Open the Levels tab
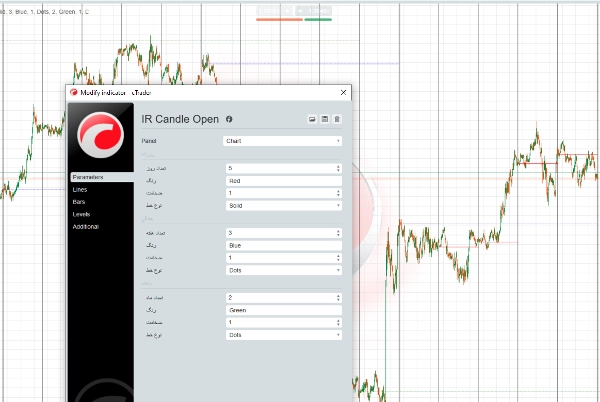Viewport: 600px width, 402px height. tap(82, 214)
